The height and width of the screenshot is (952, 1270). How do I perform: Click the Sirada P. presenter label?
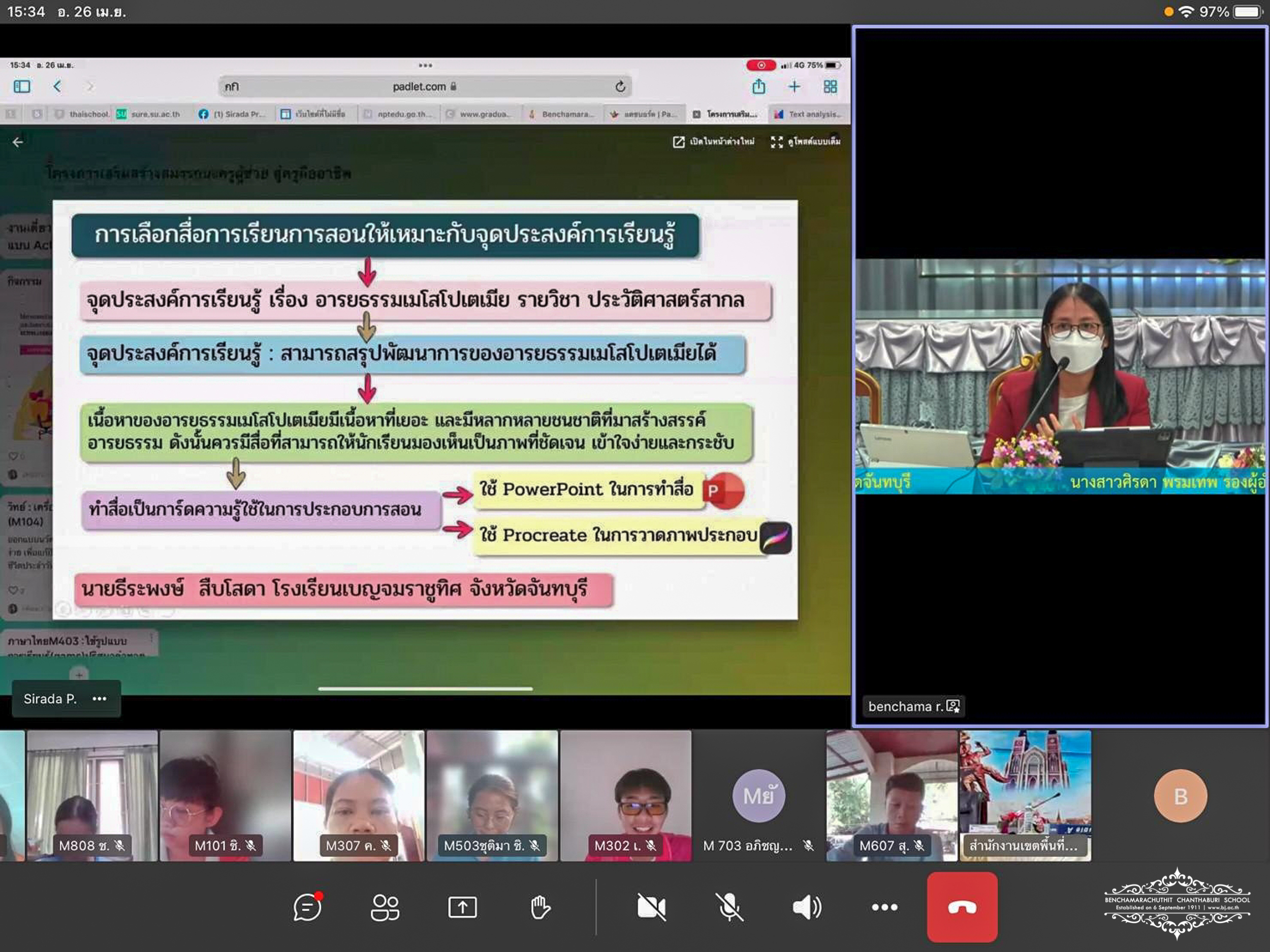(50, 698)
